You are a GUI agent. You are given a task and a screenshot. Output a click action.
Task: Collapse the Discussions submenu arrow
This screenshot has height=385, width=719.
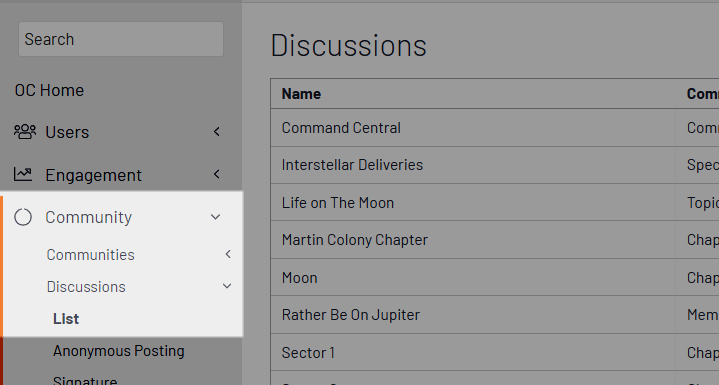227,286
